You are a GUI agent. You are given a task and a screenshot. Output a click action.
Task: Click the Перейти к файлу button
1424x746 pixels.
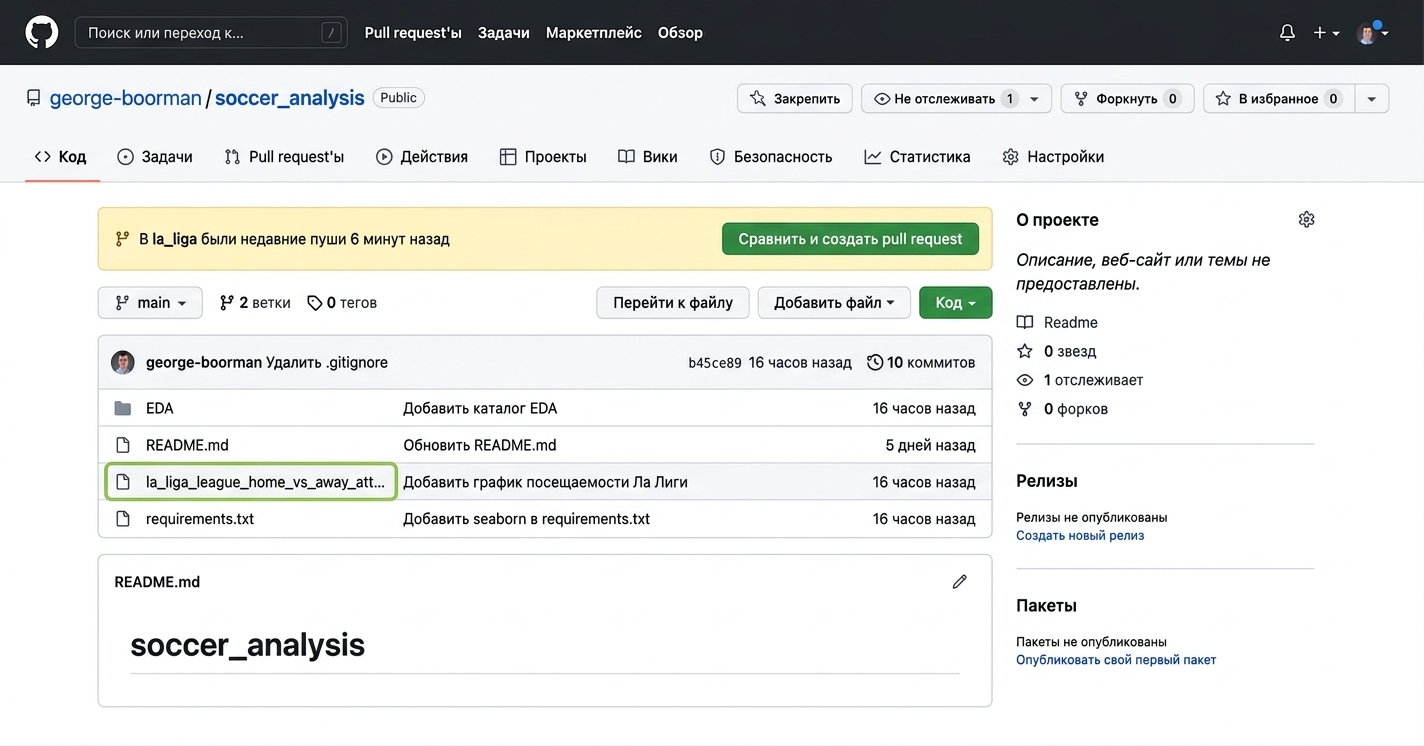(673, 303)
